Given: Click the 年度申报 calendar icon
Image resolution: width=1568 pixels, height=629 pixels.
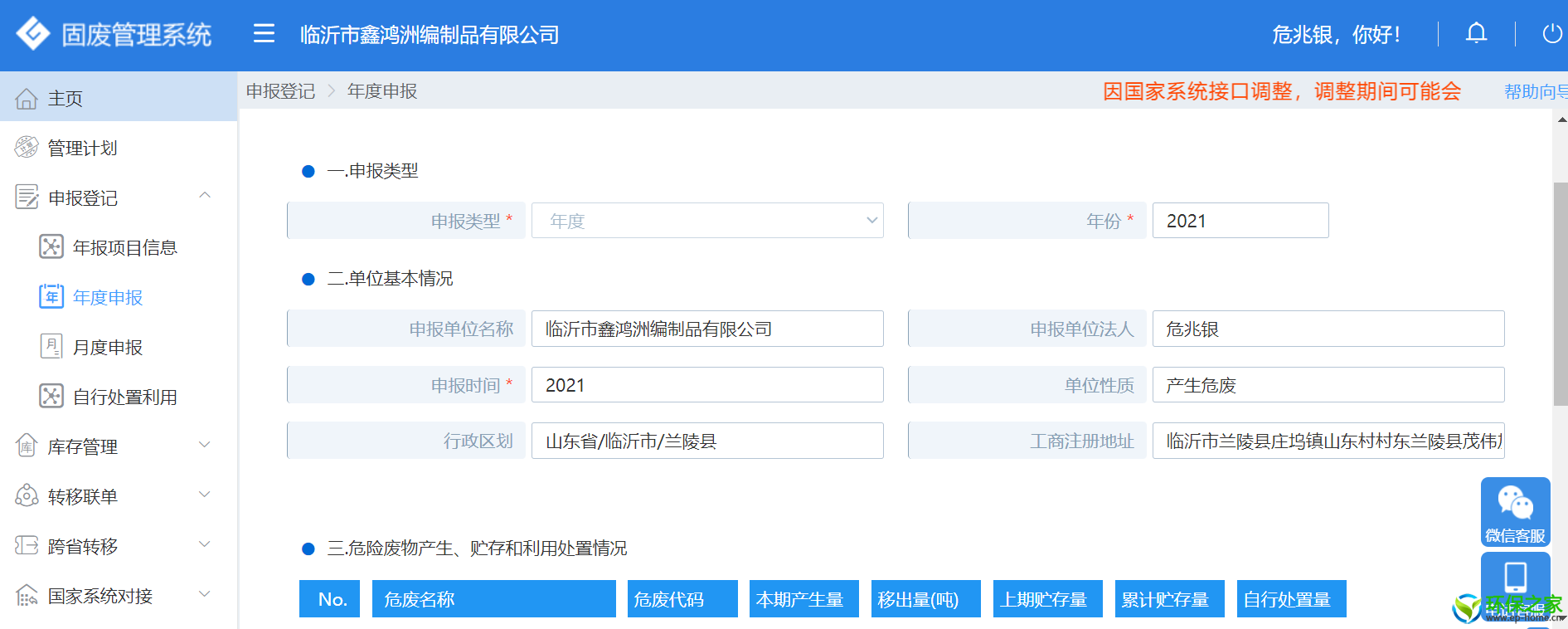Looking at the screenshot, I should 51,296.
